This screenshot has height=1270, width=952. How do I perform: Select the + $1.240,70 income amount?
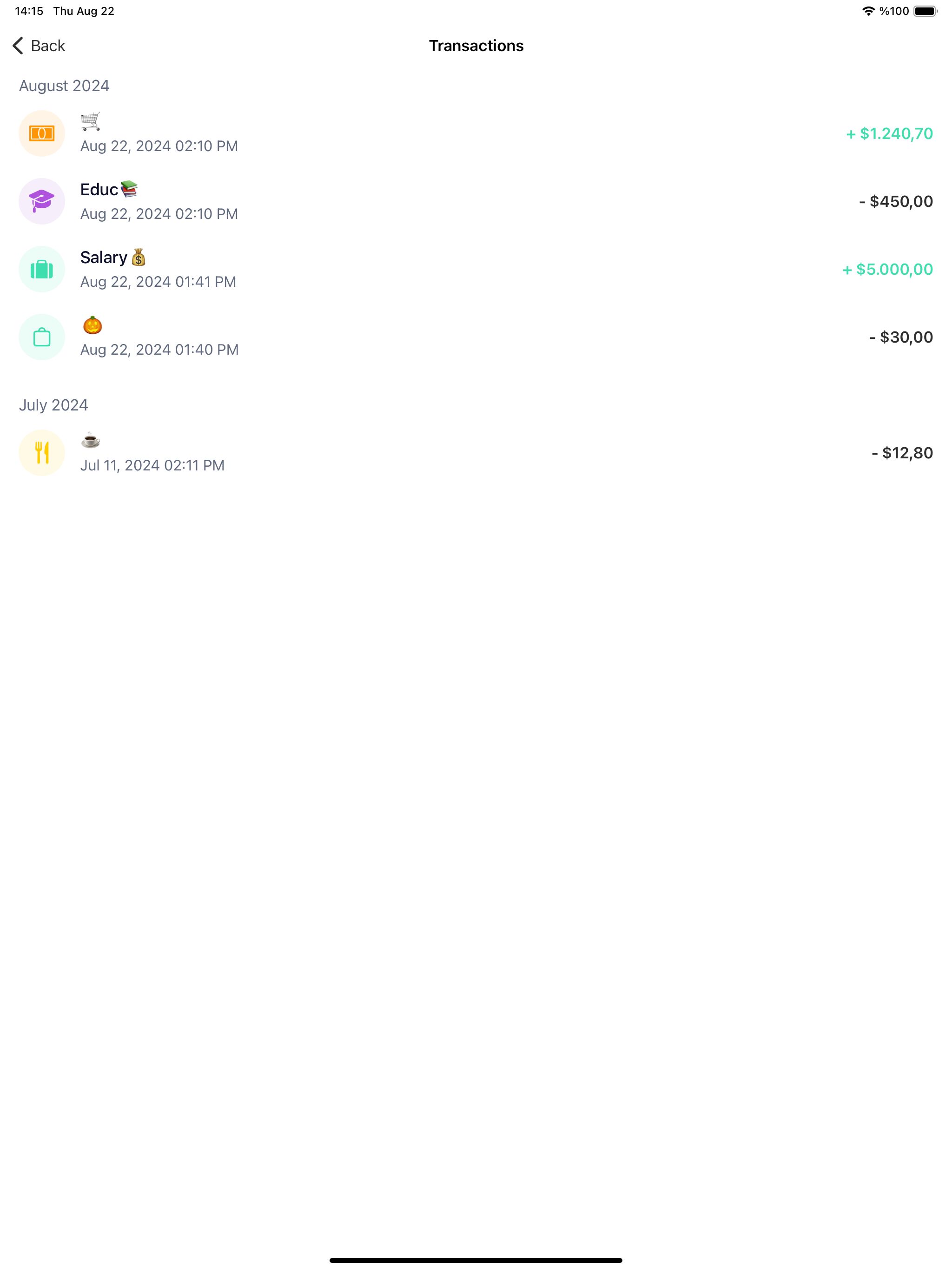[889, 134]
